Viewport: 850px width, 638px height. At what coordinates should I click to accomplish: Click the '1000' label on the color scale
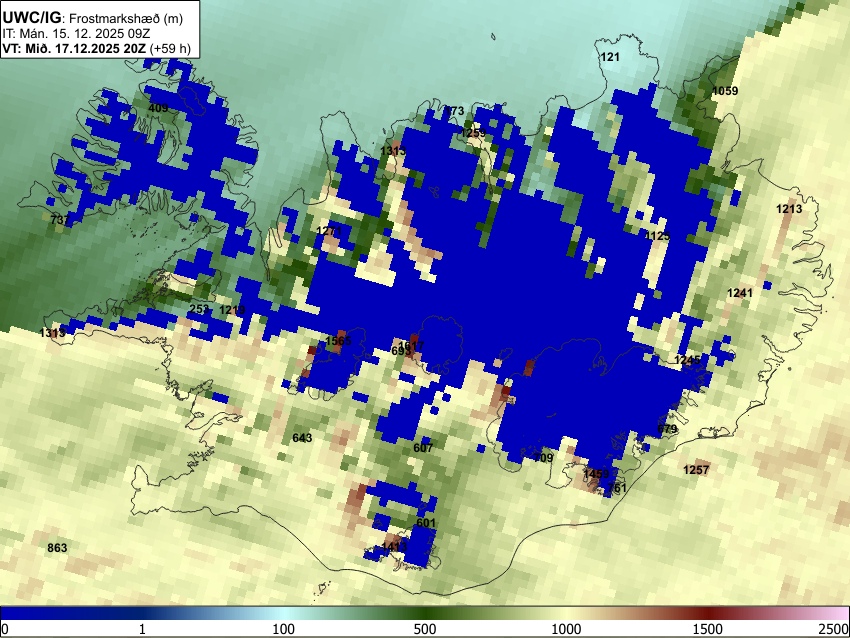[x=566, y=629]
